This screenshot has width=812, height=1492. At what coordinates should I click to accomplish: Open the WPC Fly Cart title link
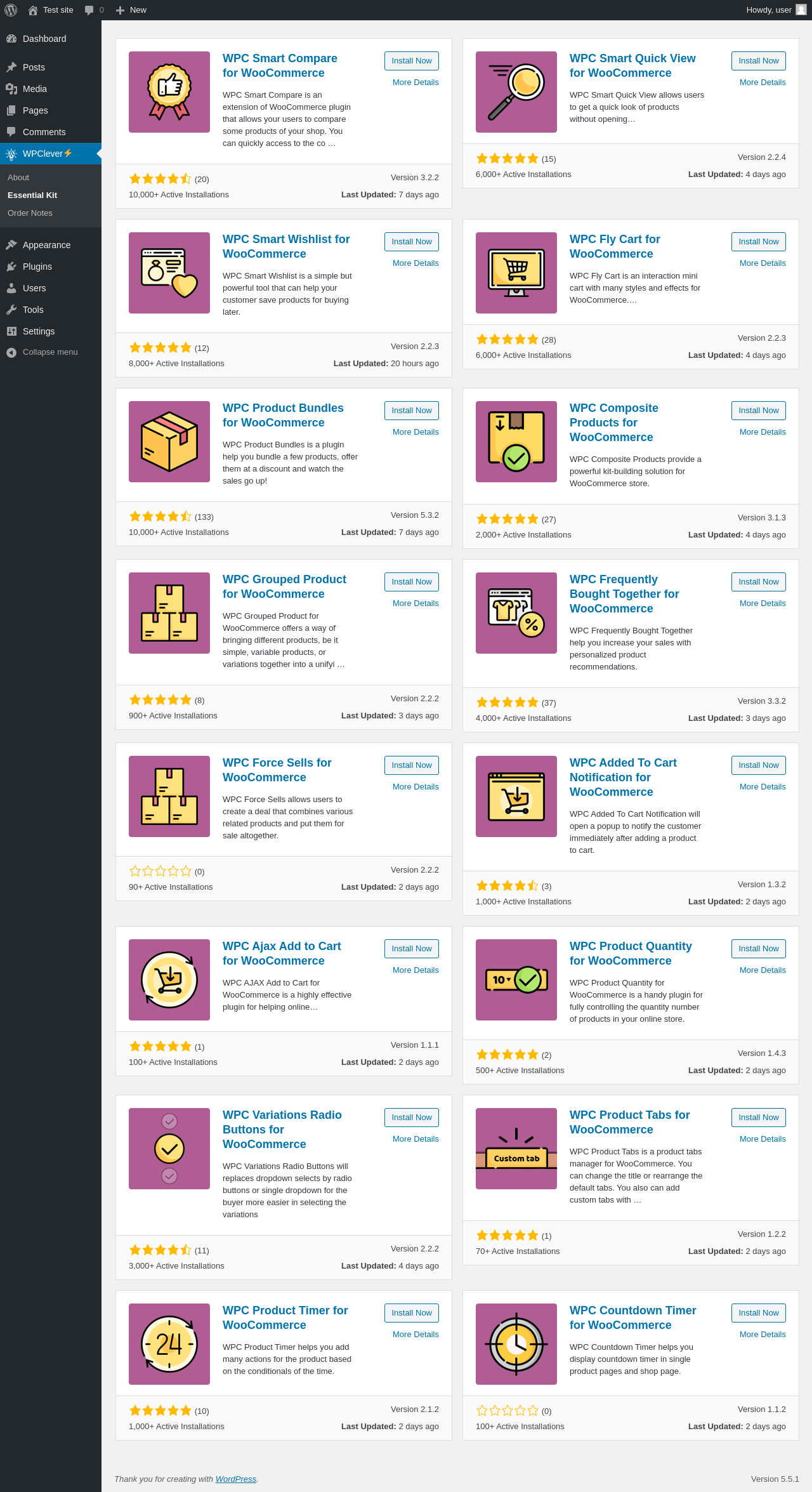click(x=615, y=247)
